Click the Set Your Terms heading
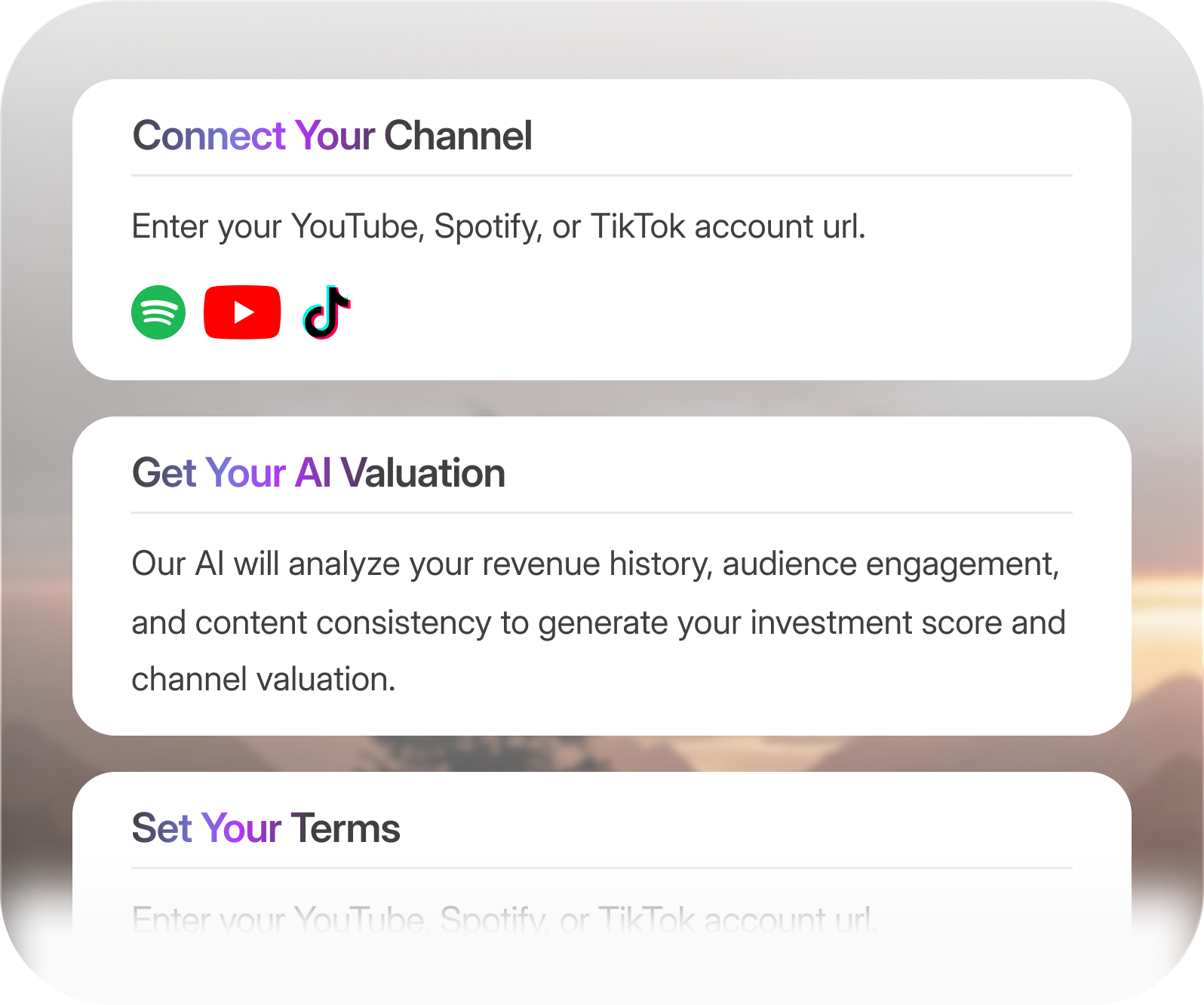 click(x=266, y=828)
